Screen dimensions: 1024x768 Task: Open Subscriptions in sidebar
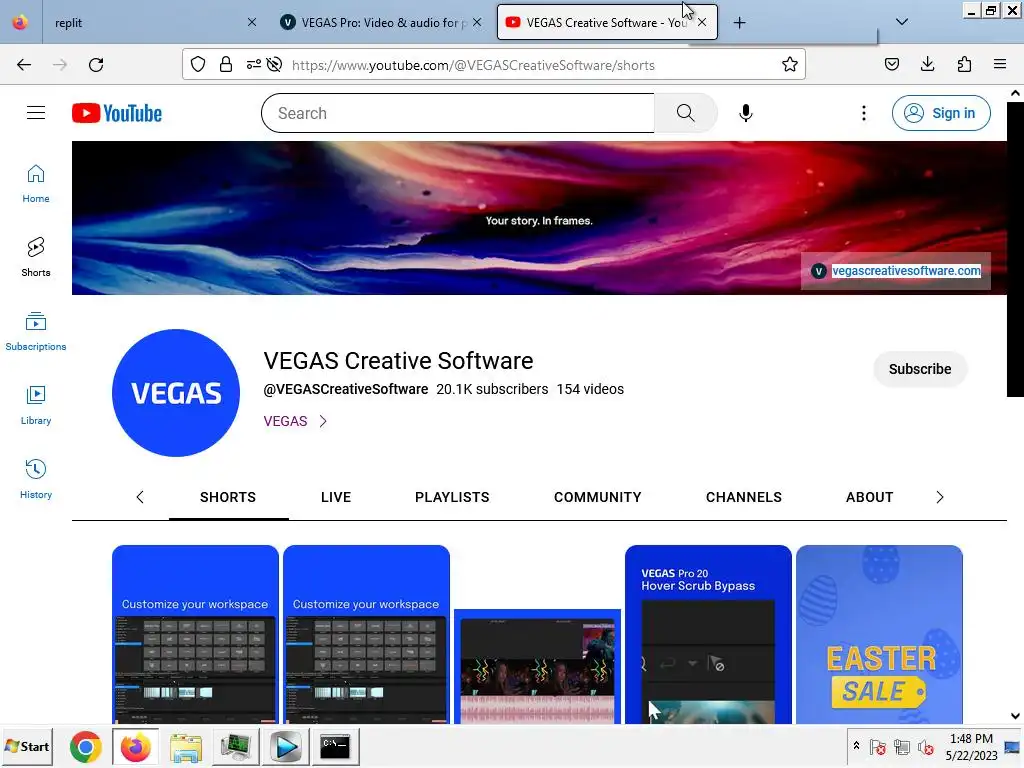pyautogui.click(x=36, y=332)
